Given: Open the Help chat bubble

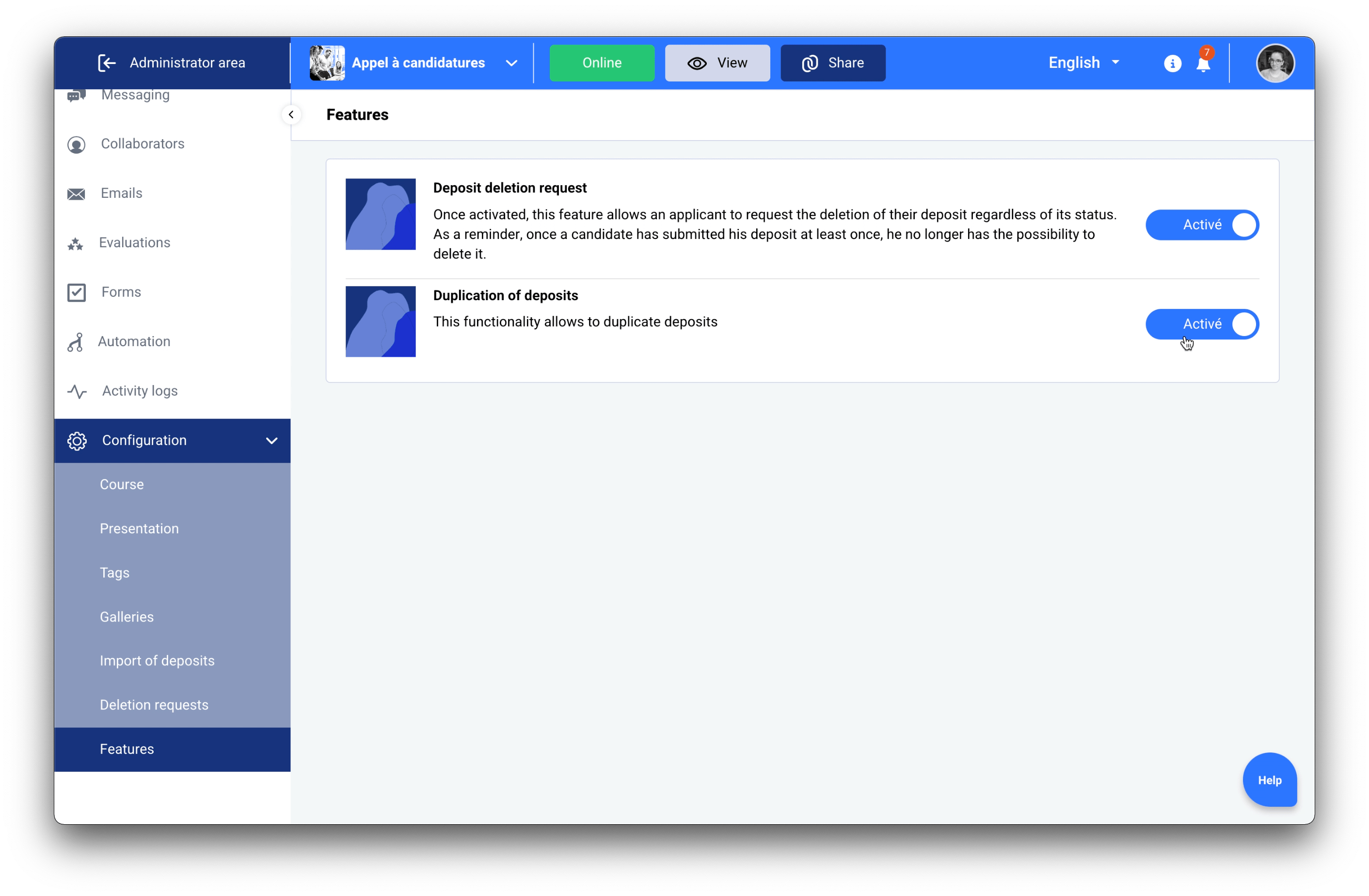Looking at the screenshot, I should point(1269,780).
